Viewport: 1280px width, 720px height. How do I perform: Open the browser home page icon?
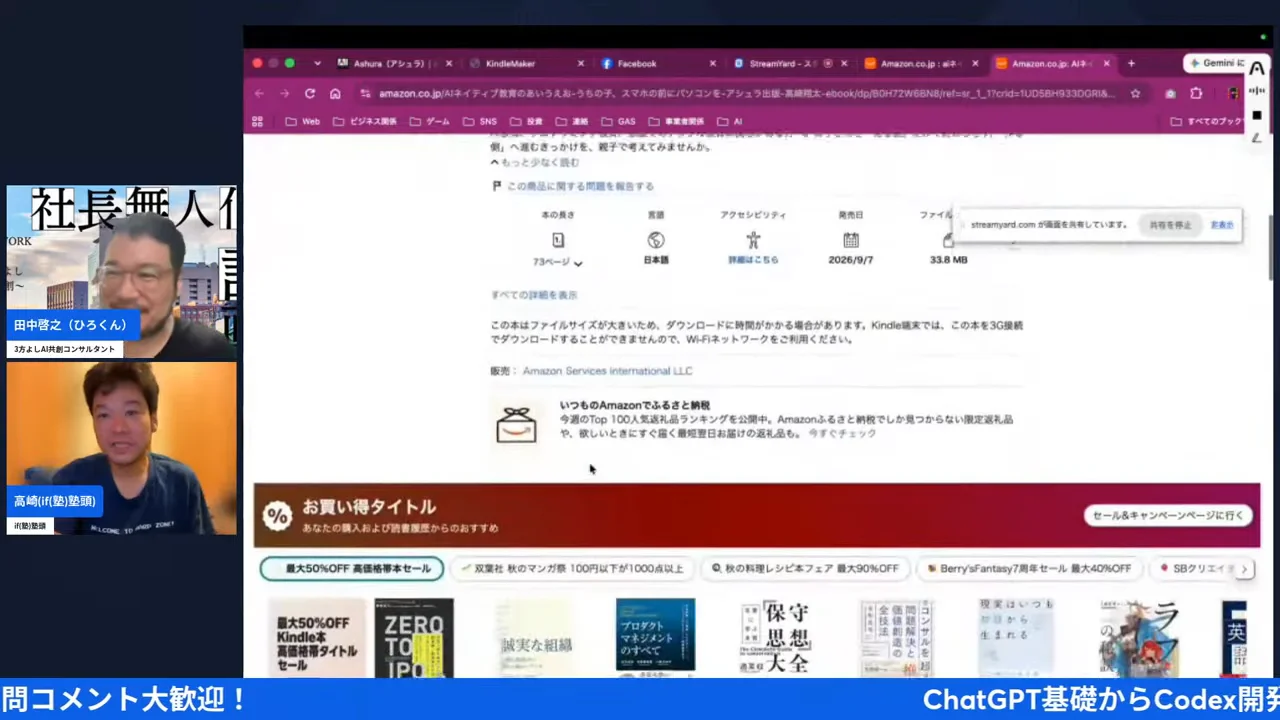point(335,93)
